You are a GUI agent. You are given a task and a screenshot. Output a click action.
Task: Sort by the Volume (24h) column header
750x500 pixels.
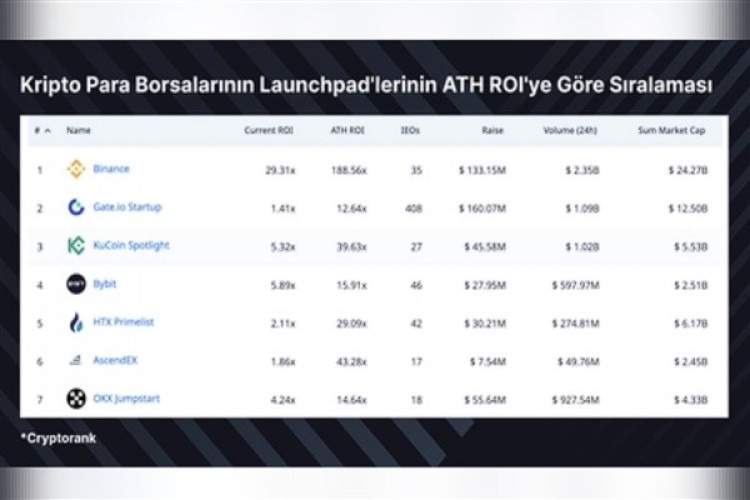(570, 130)
